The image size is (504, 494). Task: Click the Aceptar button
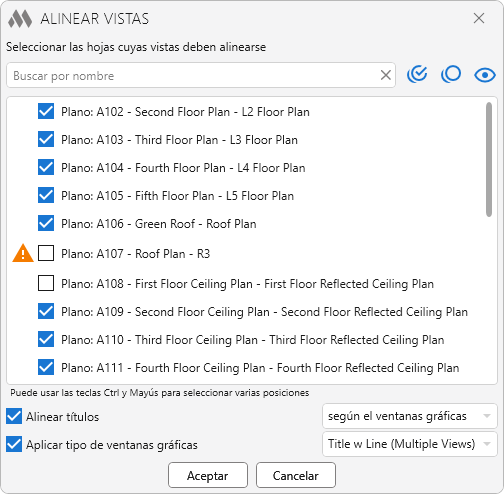point(208,475)
